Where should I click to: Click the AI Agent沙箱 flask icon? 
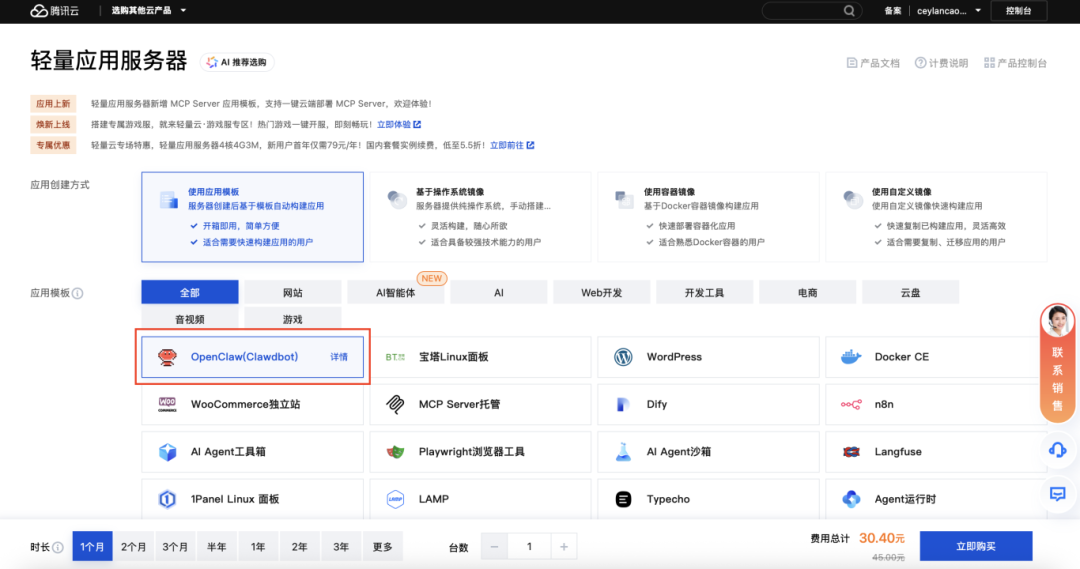point(623,452)
